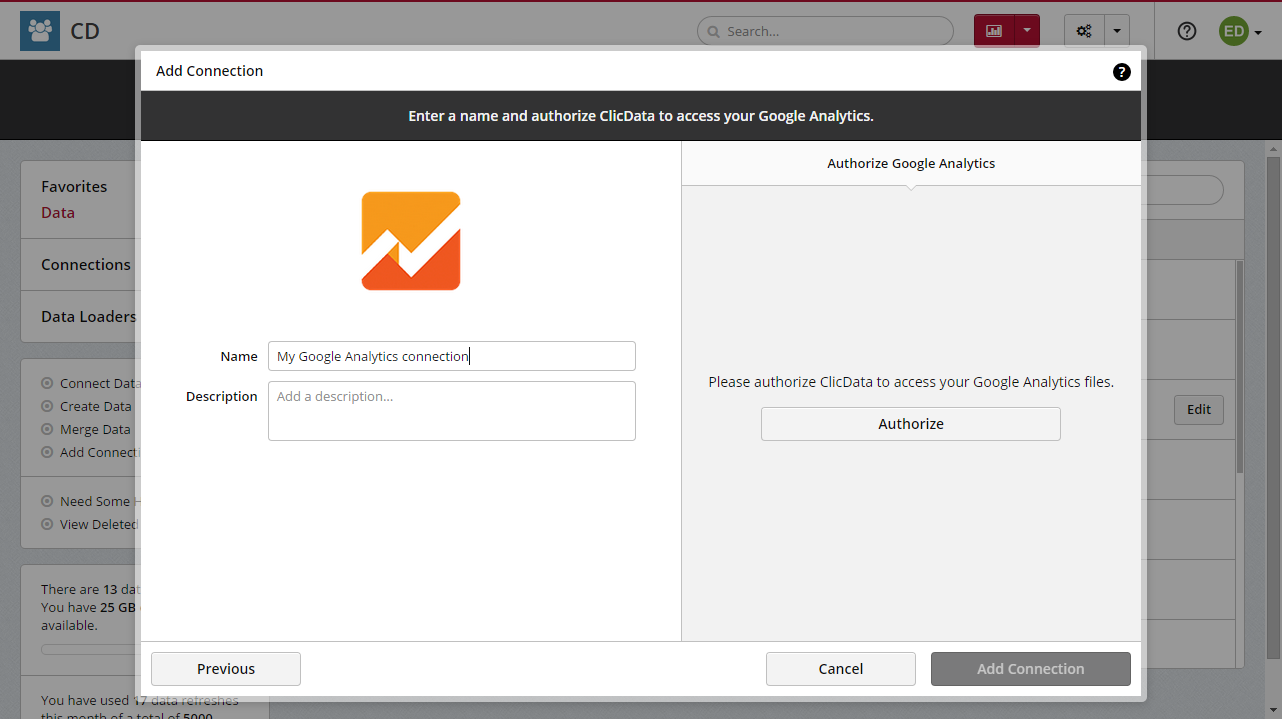Click the View Deleted link
The image size is (1282, 719).
click(99, 524)
